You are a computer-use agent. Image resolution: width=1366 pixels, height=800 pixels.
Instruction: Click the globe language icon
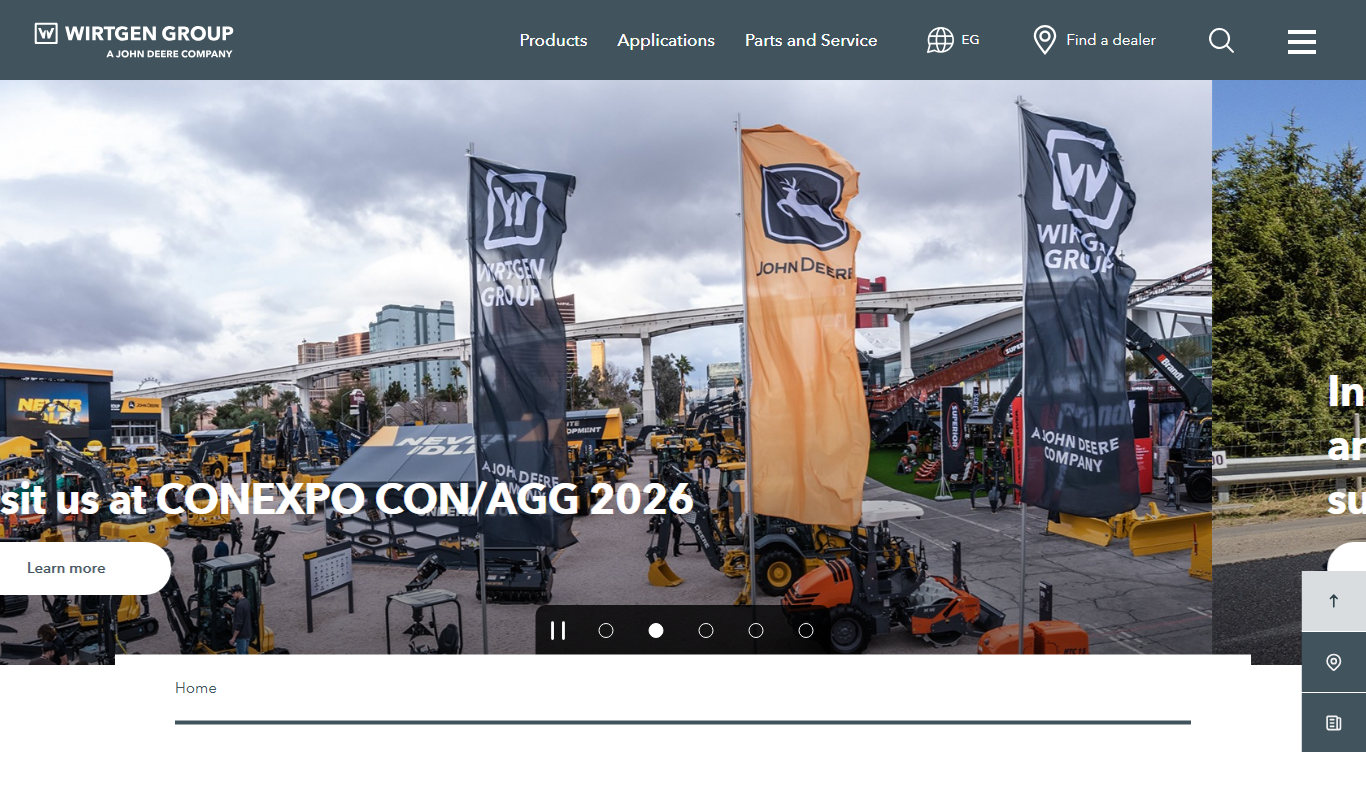click(x=940, y=40)
